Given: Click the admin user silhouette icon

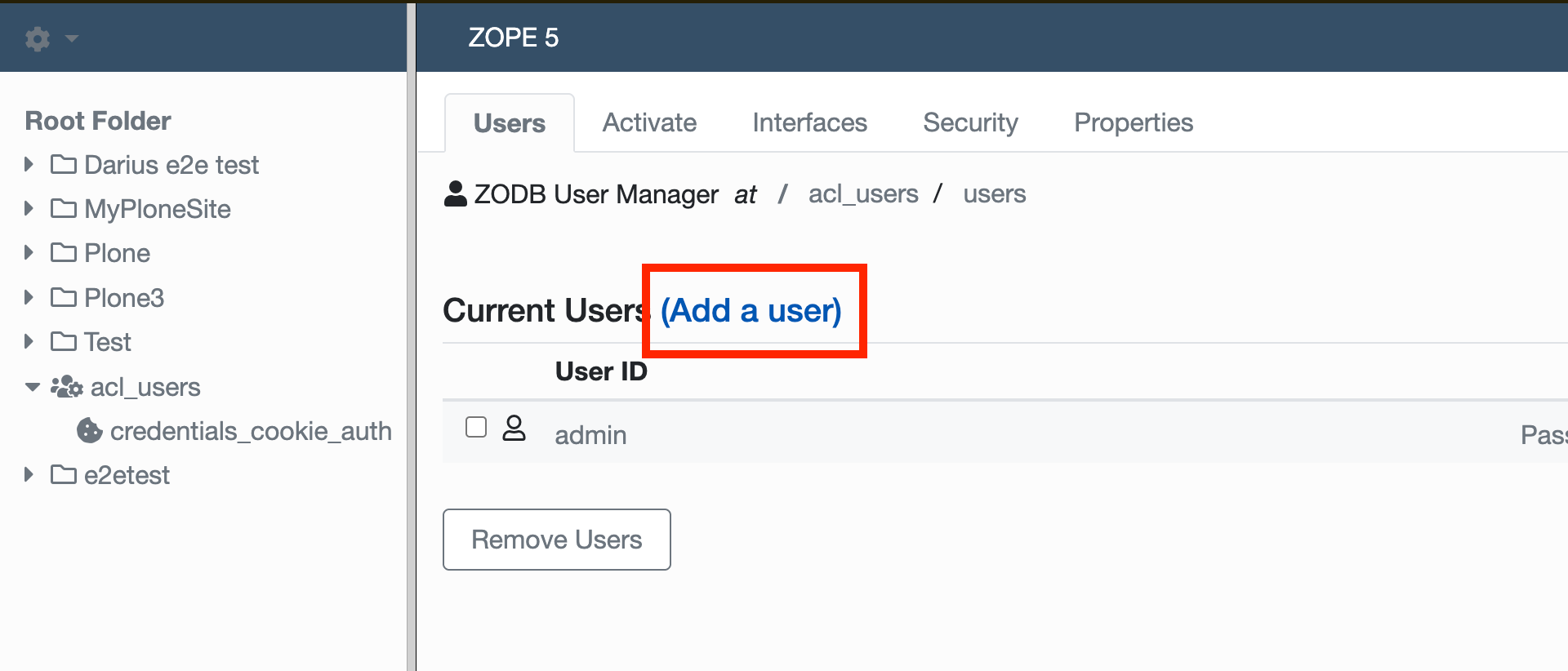Looking at the screenshot, I should click(514, 428).
